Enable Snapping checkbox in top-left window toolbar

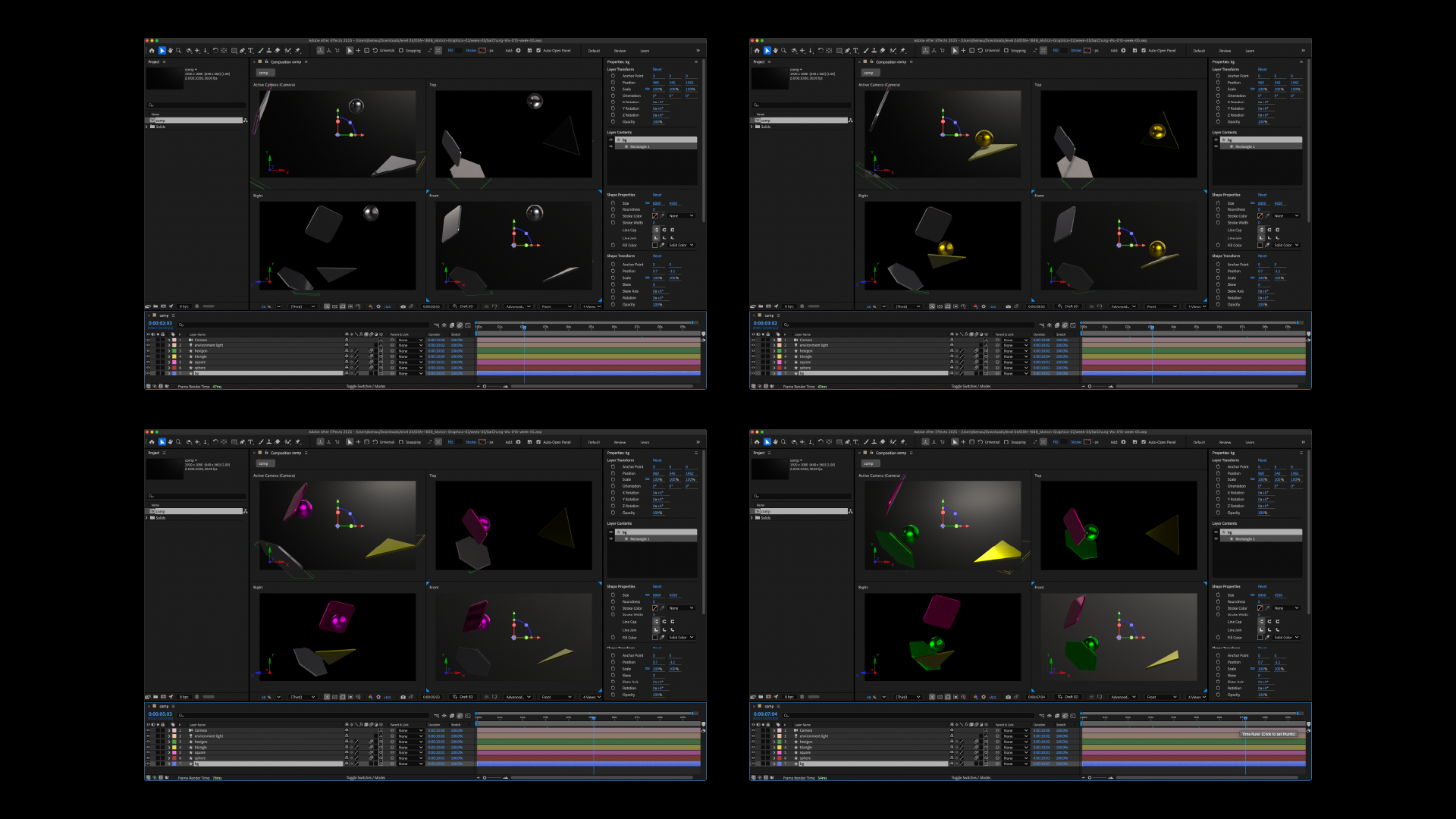click(x=401, y=51)
